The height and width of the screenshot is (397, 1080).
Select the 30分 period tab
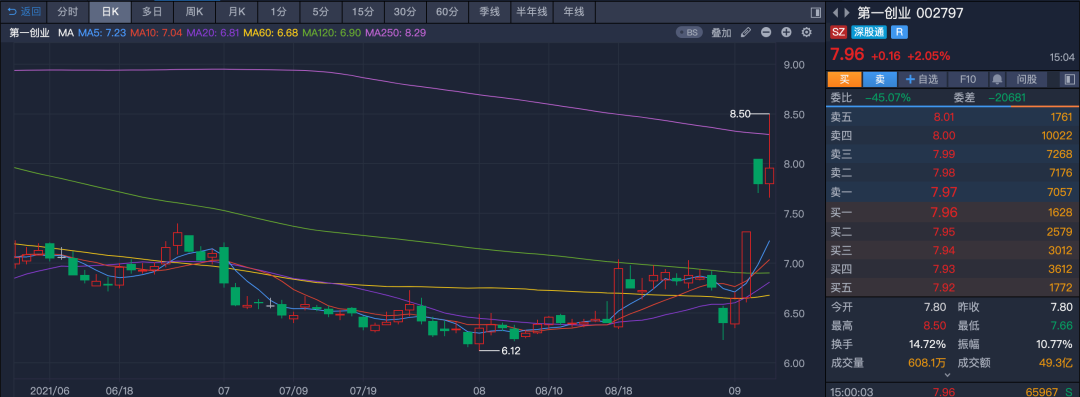(405, 12)
